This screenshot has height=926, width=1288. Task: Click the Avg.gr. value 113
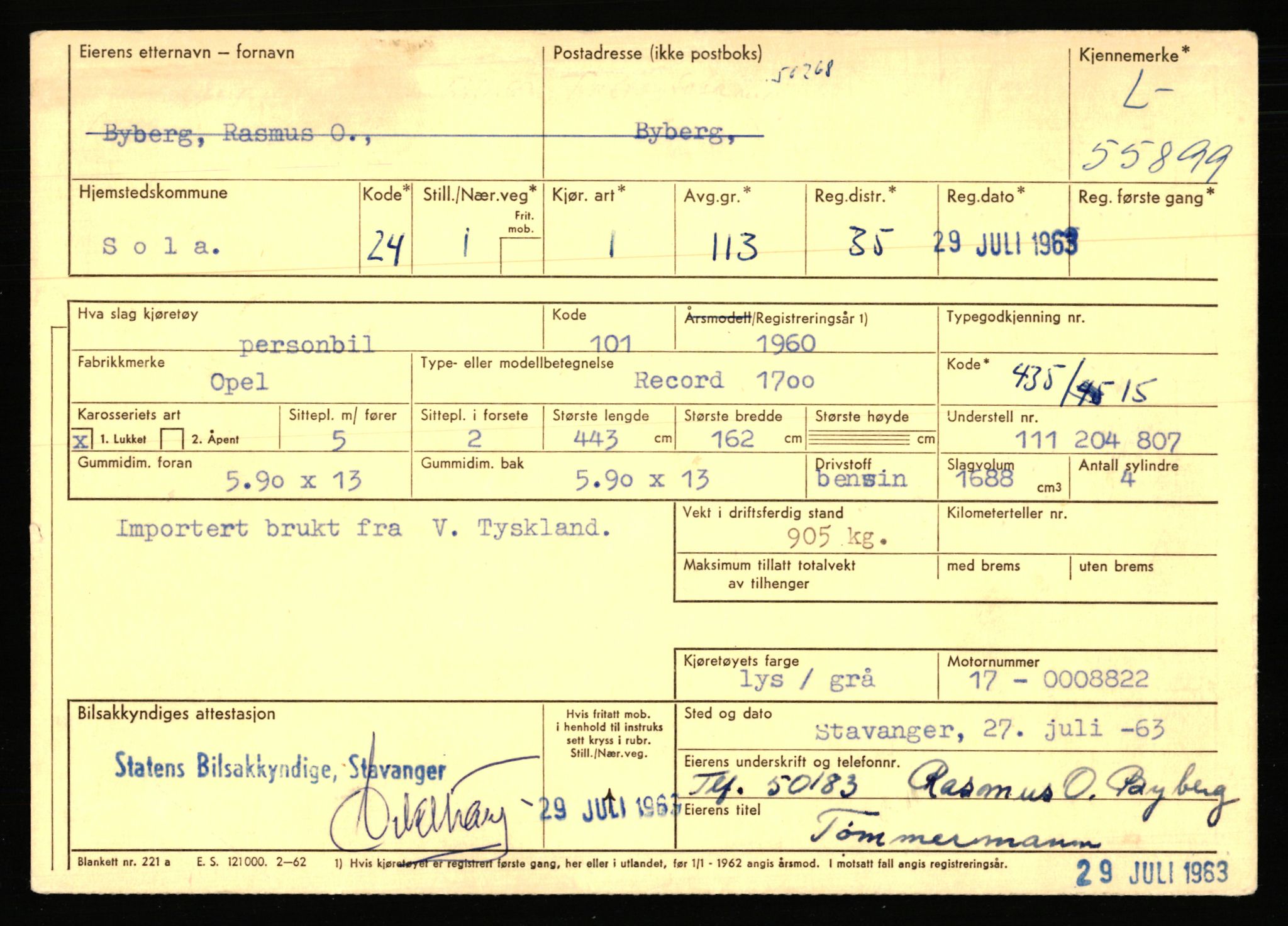(734, 246)
